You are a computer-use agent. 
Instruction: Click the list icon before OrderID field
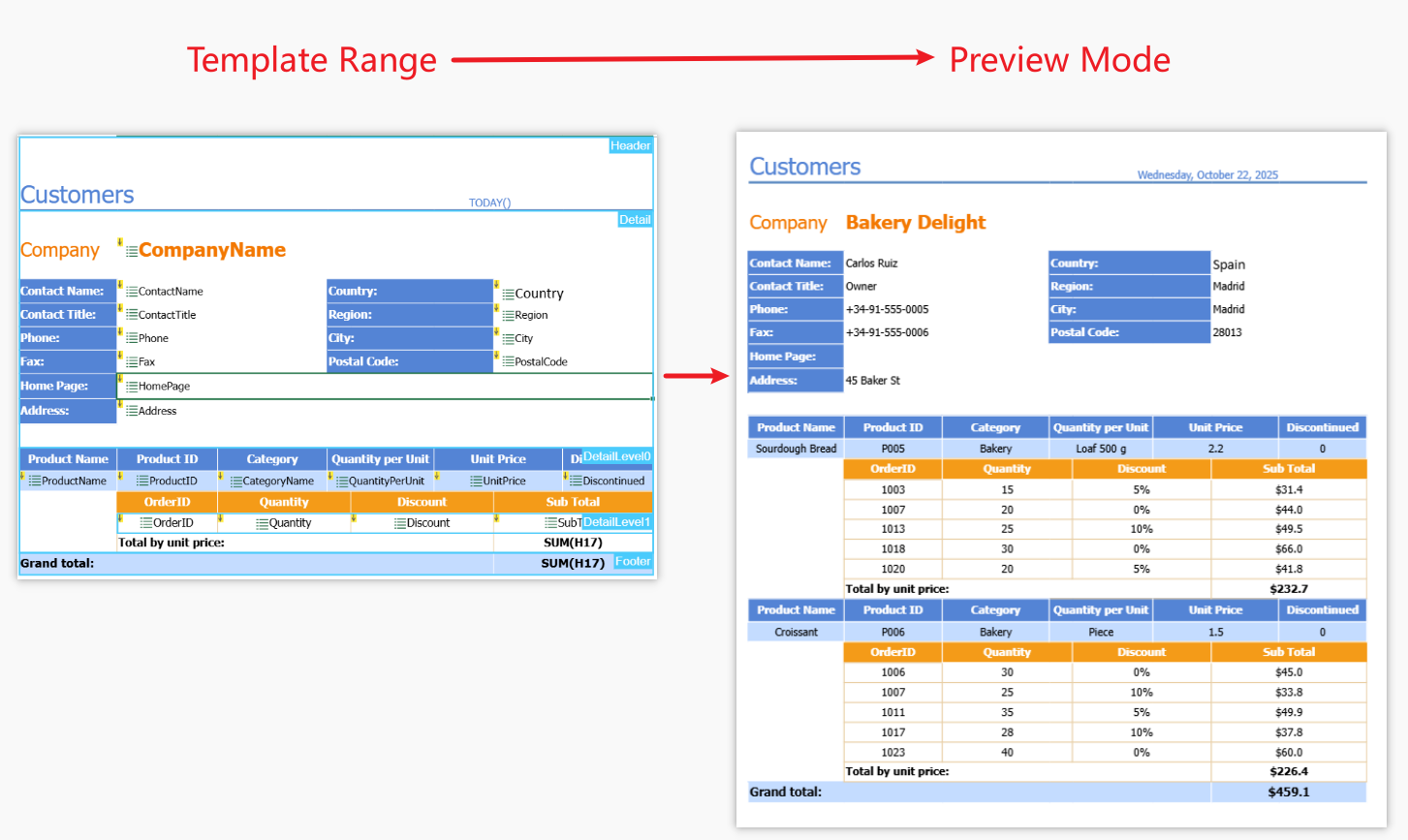tap(146, 523)
